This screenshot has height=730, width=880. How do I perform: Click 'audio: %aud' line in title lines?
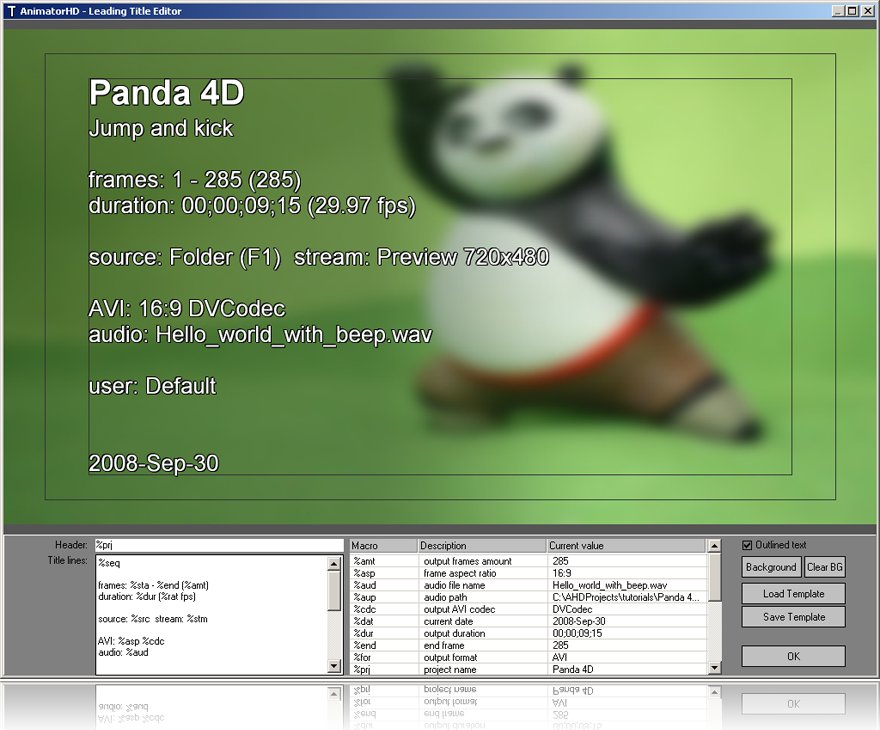coord(123,653)
